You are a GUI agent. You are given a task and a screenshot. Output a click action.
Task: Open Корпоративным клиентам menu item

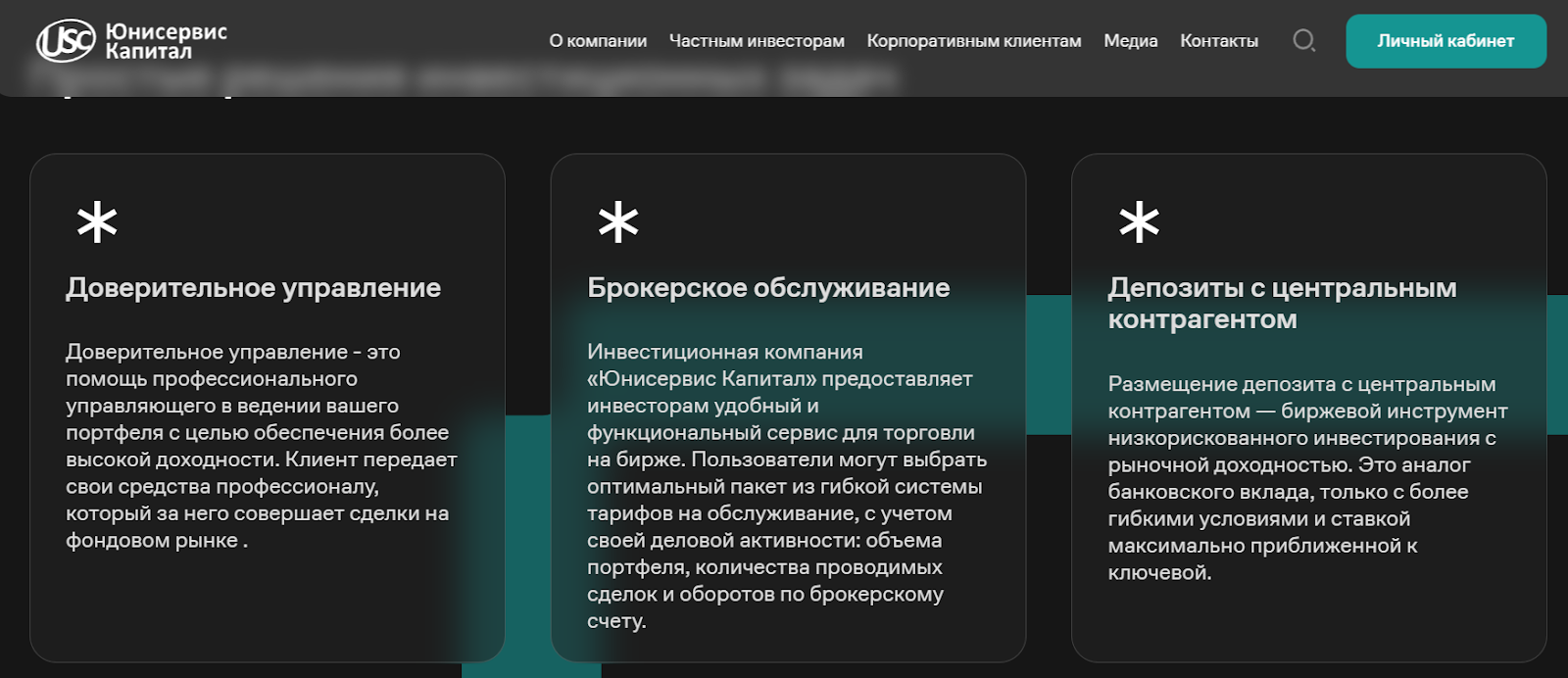(974, 41)
